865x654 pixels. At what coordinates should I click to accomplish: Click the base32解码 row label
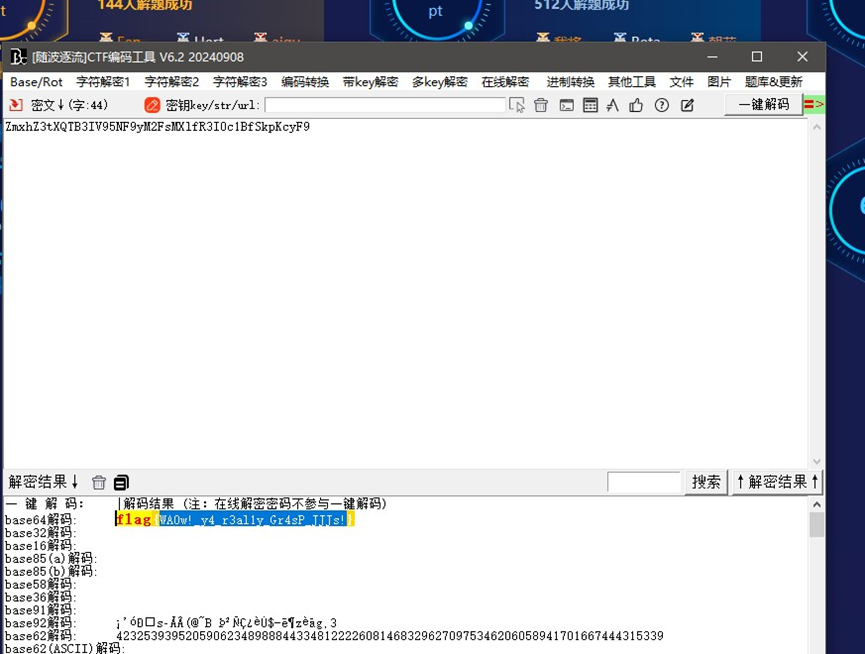[x=40, y=533]
